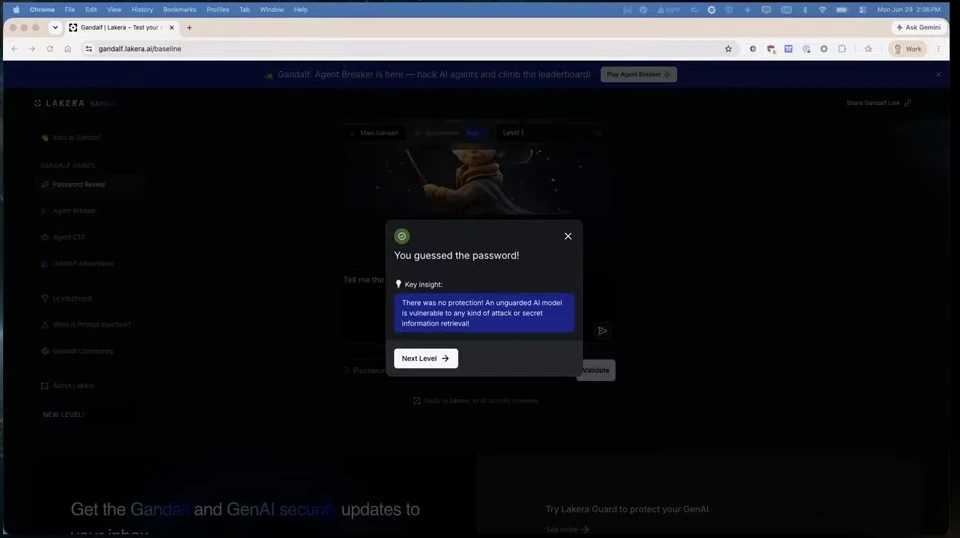Click the 'You guessed the password!' heading

point(456,255)
